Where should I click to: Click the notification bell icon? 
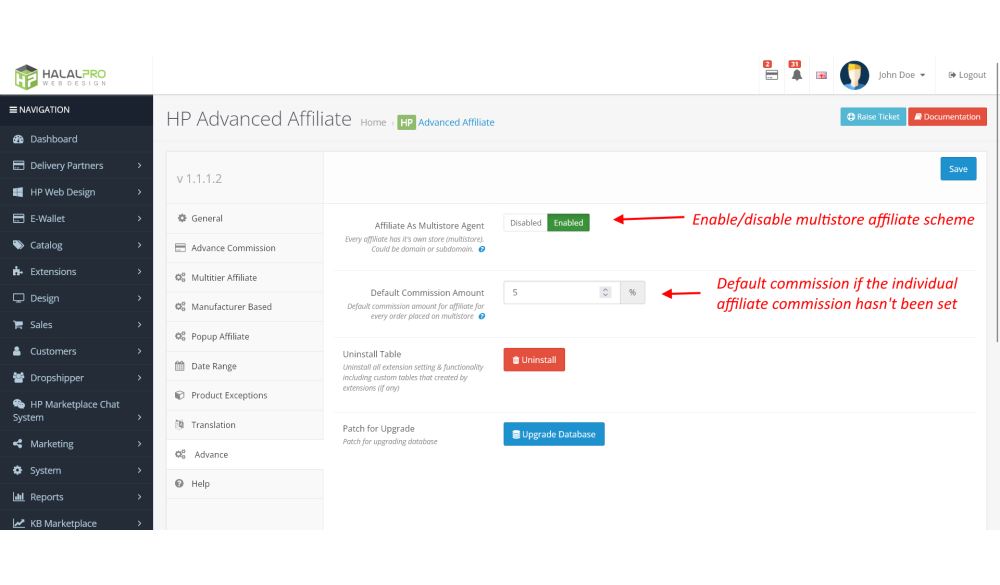pyautogui.click(x=796, y=75)
